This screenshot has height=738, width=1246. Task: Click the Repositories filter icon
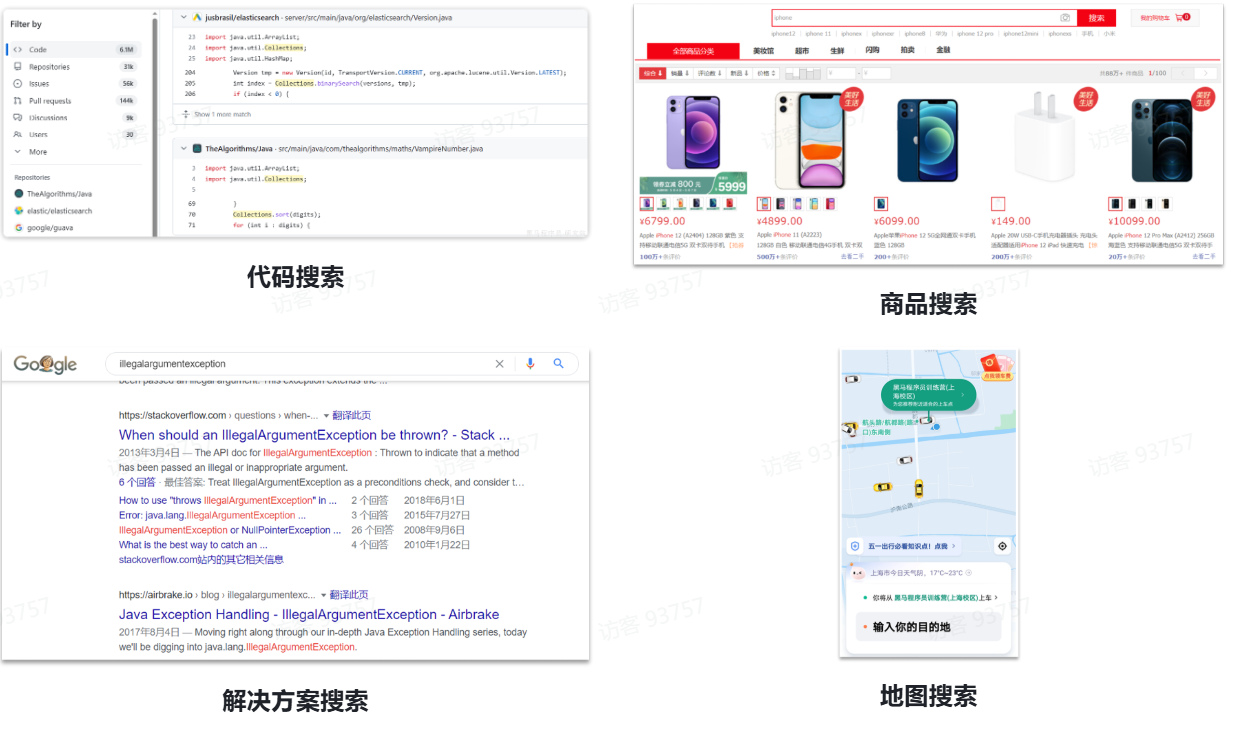pyautogui.click(x=18, y=66)
